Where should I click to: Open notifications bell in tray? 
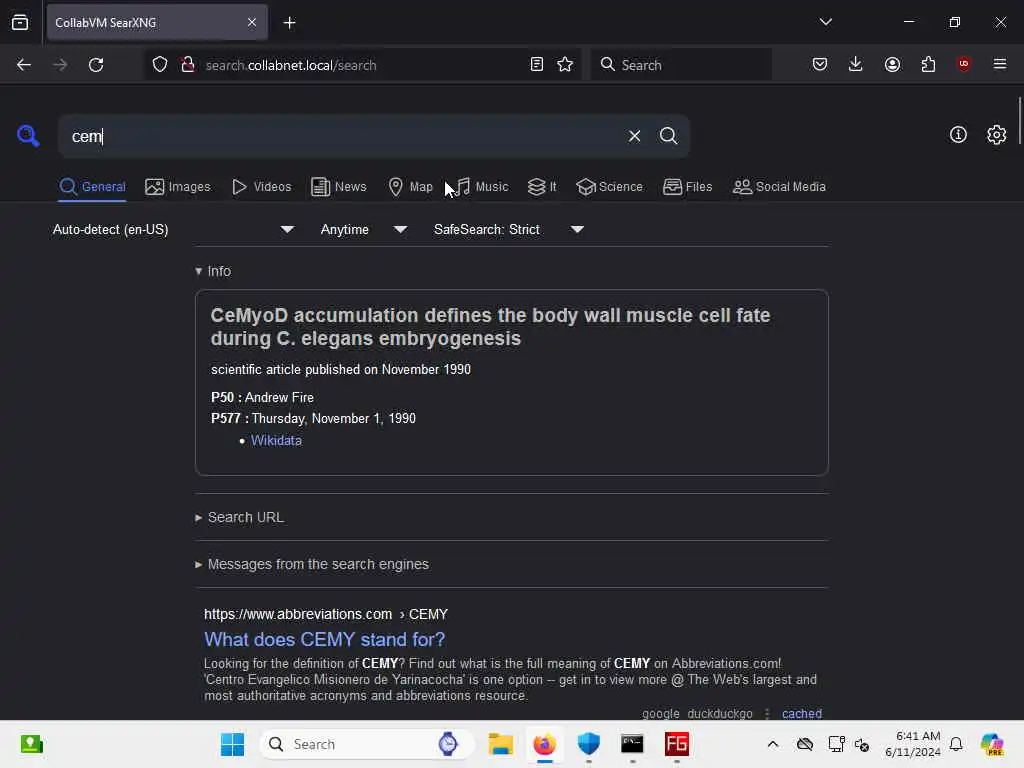(x=956, y=744)
